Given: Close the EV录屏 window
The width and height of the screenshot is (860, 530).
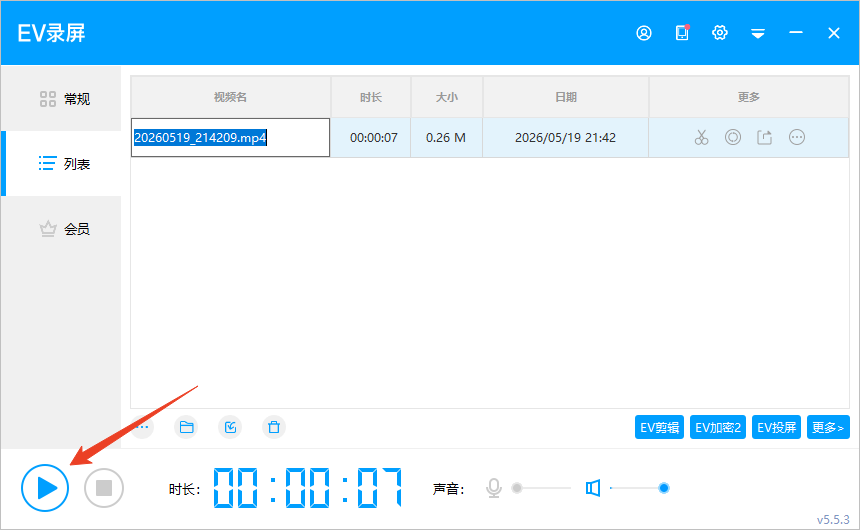Looking at the screenshot, I should point(834,33).
